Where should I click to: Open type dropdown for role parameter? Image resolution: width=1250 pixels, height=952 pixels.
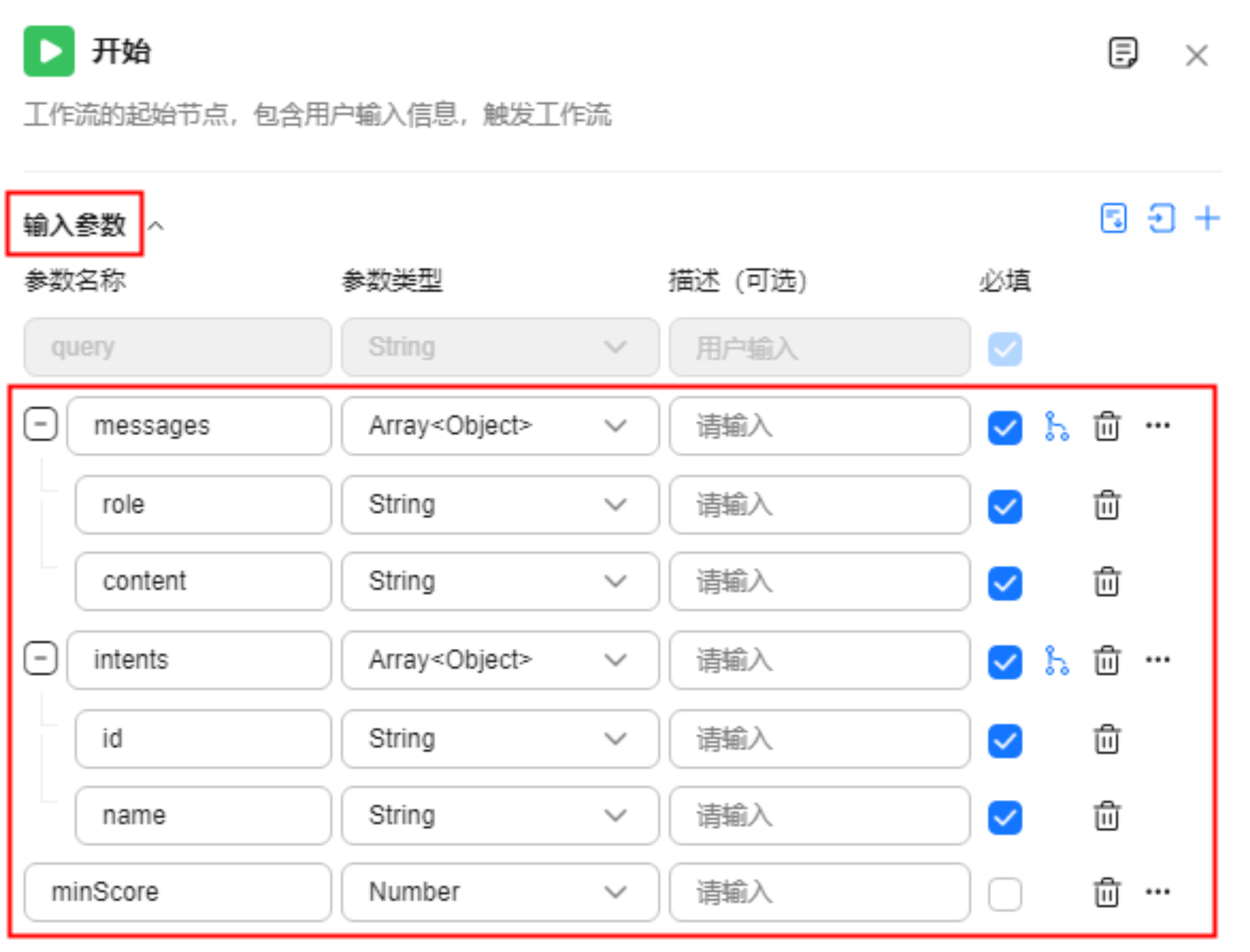click(x=500, y=504)
